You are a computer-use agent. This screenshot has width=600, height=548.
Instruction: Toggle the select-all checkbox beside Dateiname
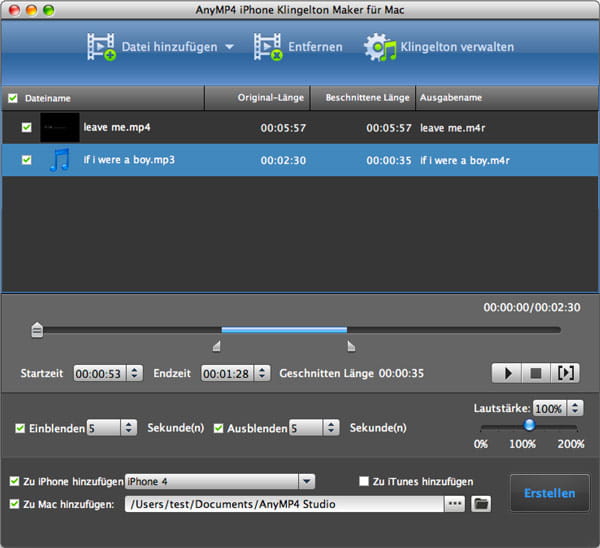tap(13, 98)
